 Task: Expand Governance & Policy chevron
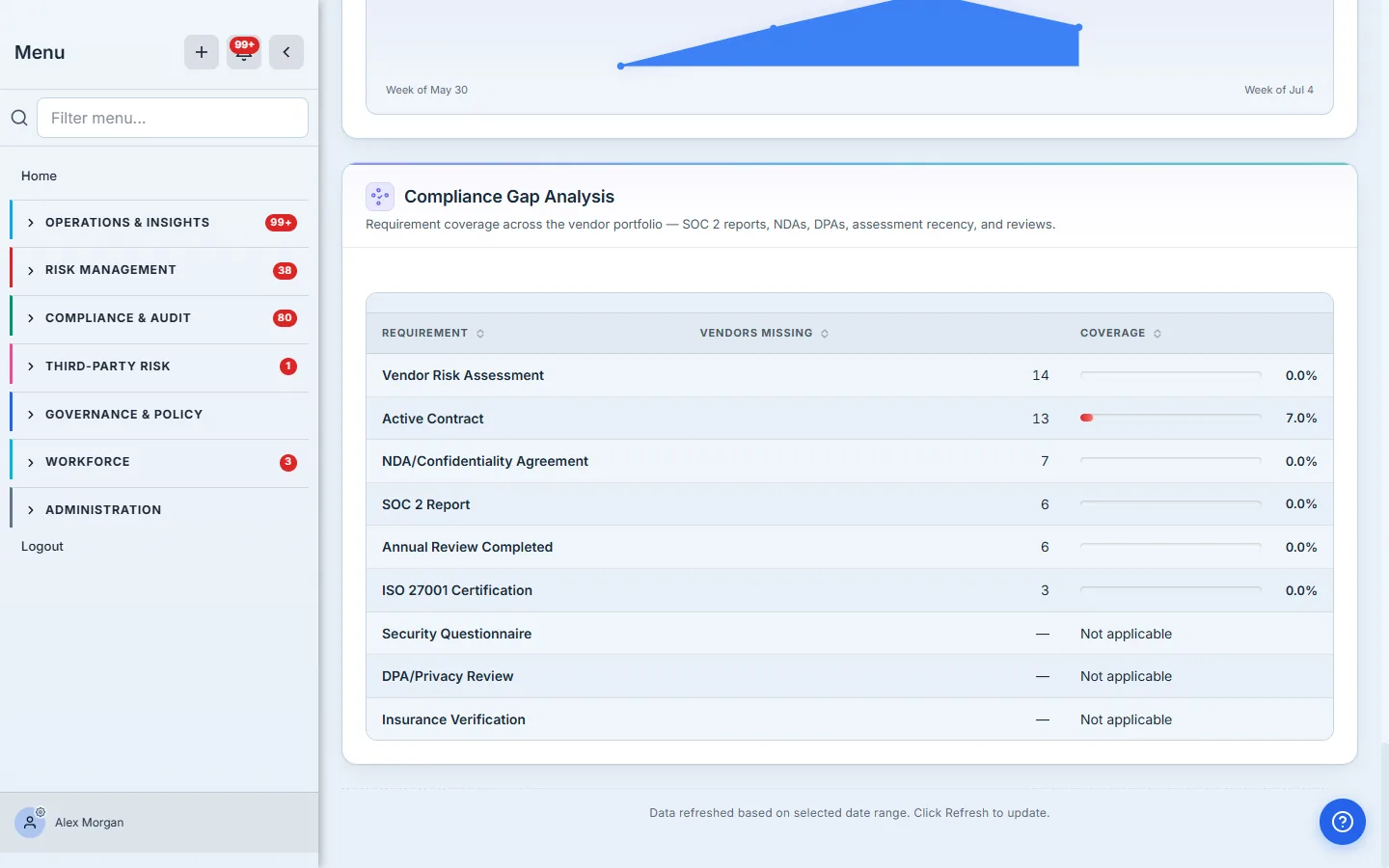tap(31, 415)
